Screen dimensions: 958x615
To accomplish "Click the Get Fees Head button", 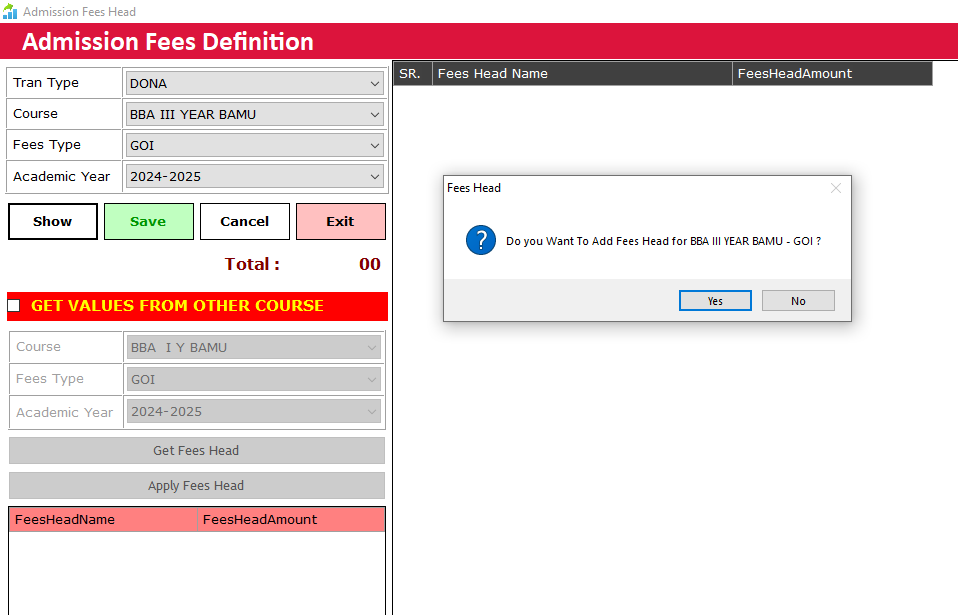I will pyautogui.click(x=196, y=451).
